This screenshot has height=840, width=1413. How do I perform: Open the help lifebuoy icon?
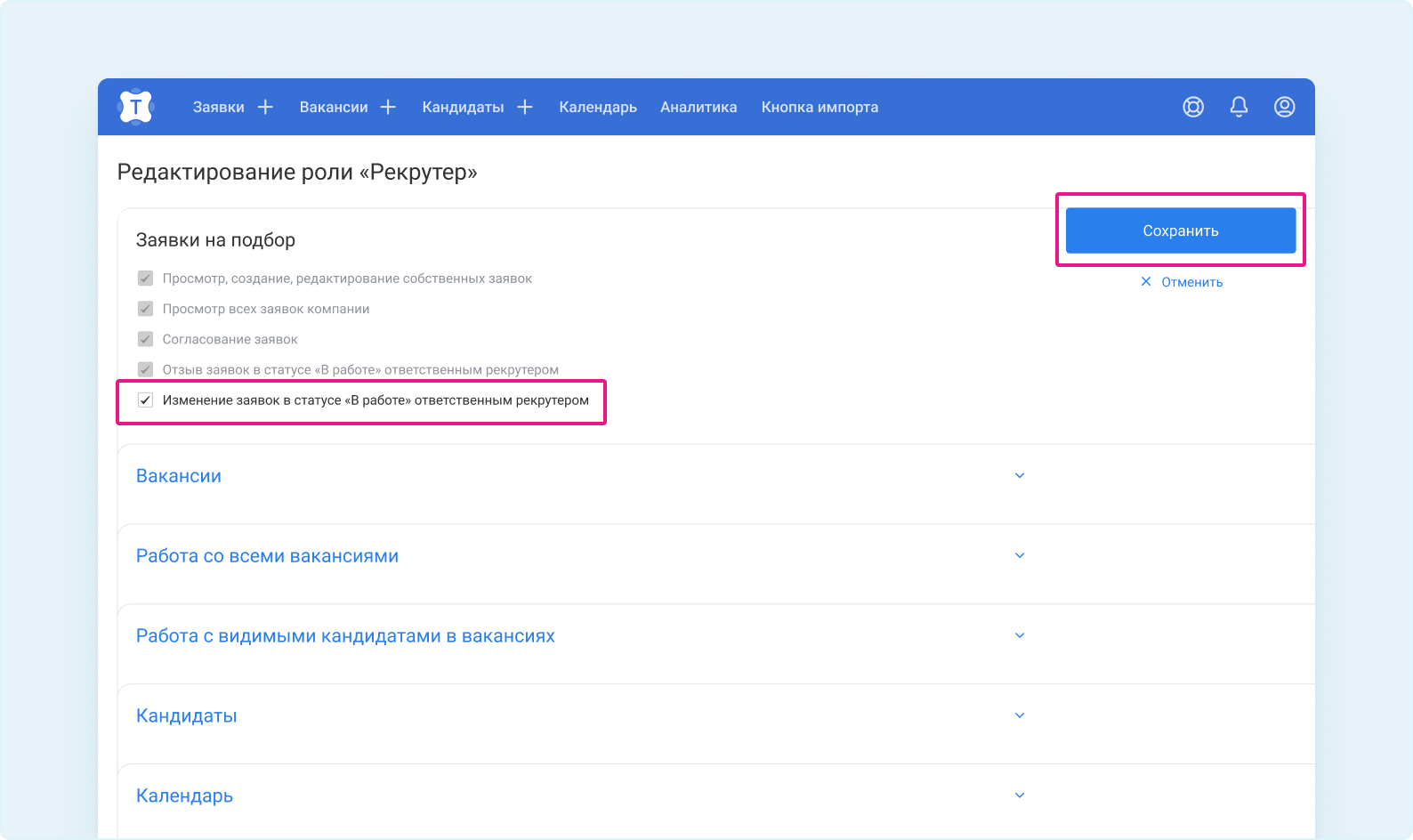point(1193,107)
